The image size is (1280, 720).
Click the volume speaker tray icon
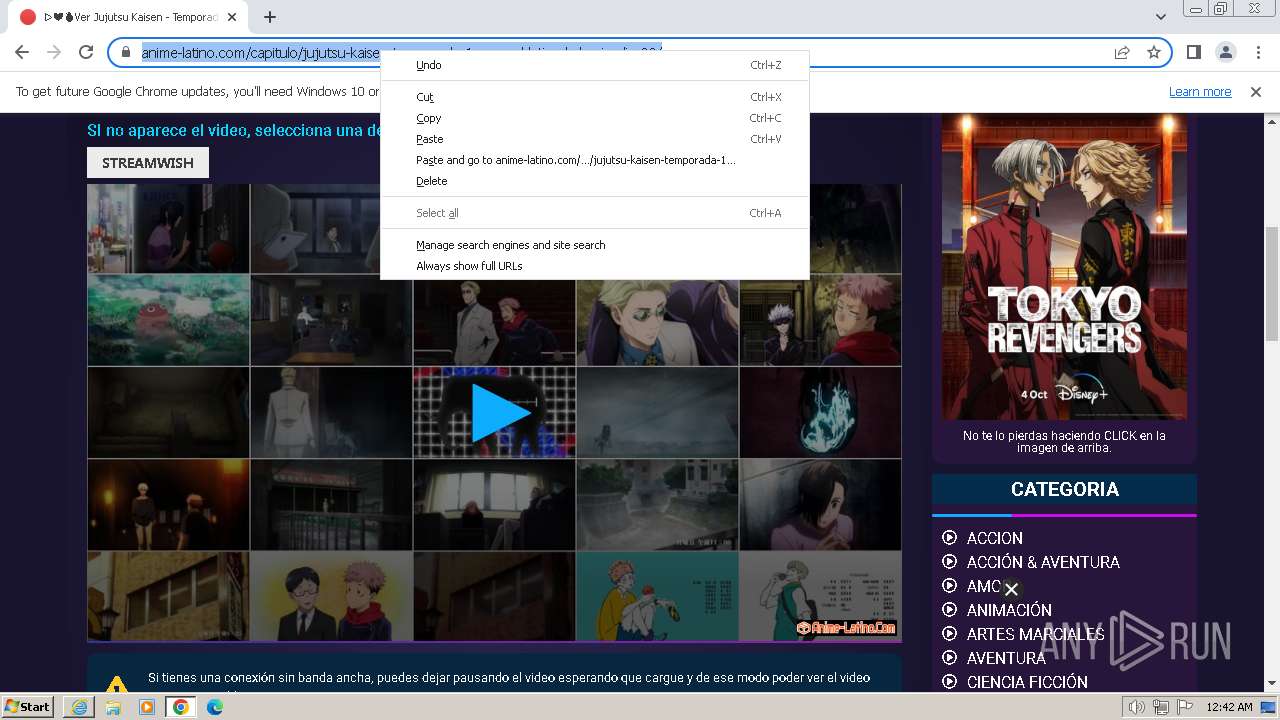pos(1137,707)
